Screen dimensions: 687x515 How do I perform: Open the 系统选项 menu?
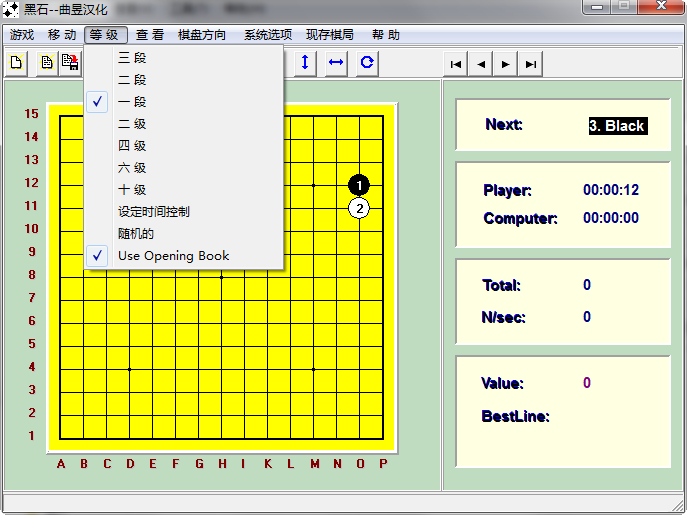tap(268, 35)
